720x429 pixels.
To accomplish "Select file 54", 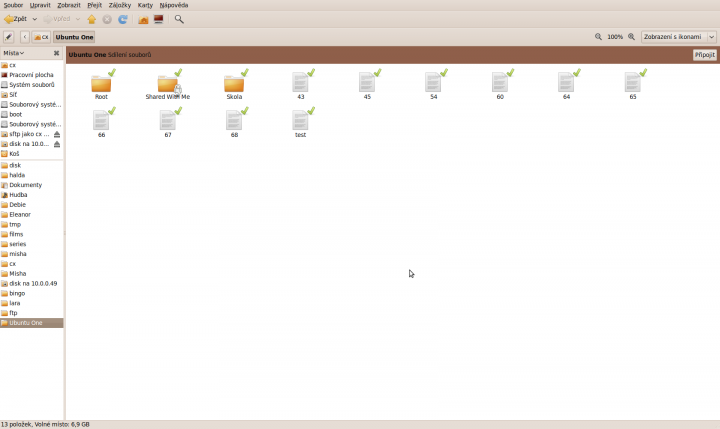I will point(433,85).
